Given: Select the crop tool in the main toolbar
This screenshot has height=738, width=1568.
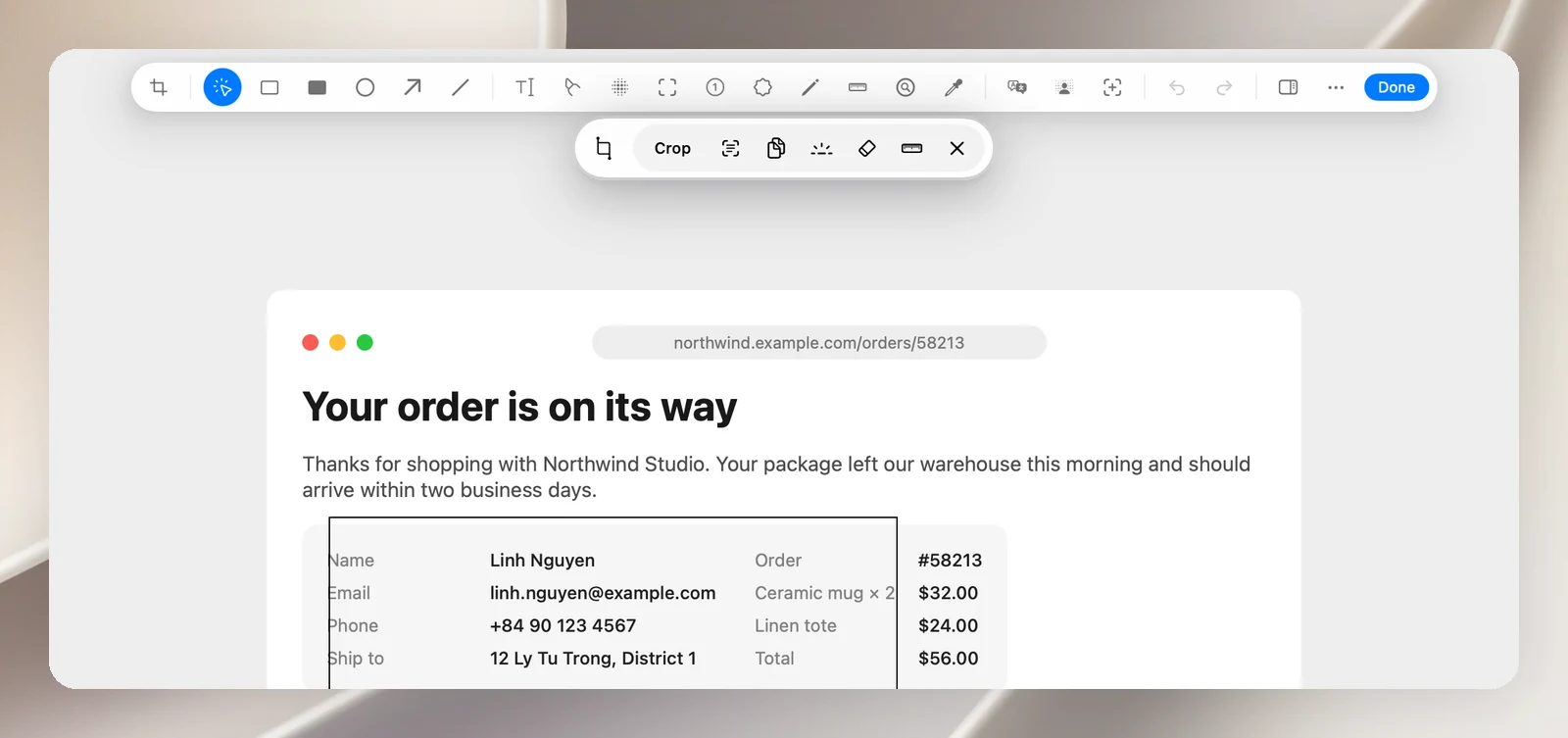Looking at the screenshot, I should 159,87.
